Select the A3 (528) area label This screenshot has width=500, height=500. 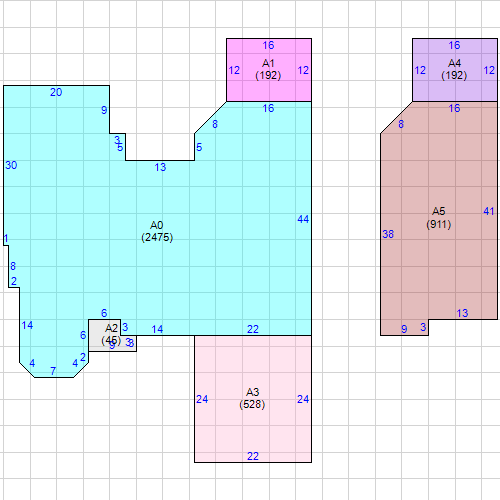tap(252, 398)
